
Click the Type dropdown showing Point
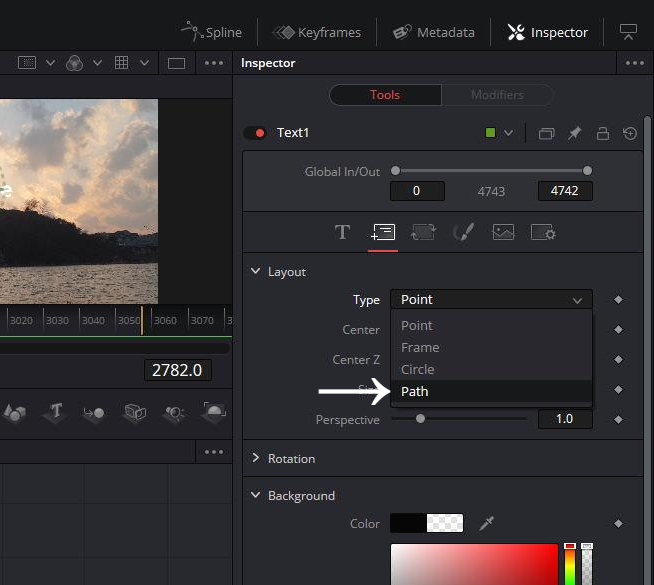491,299
